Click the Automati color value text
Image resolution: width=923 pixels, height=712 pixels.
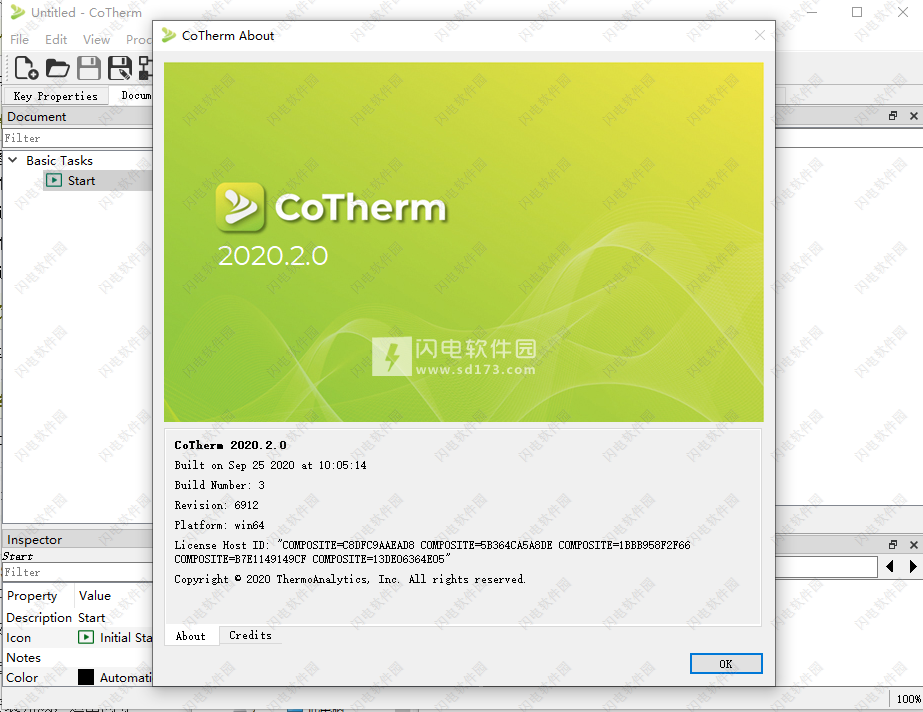pyautogui.click(x=126, y=677)
